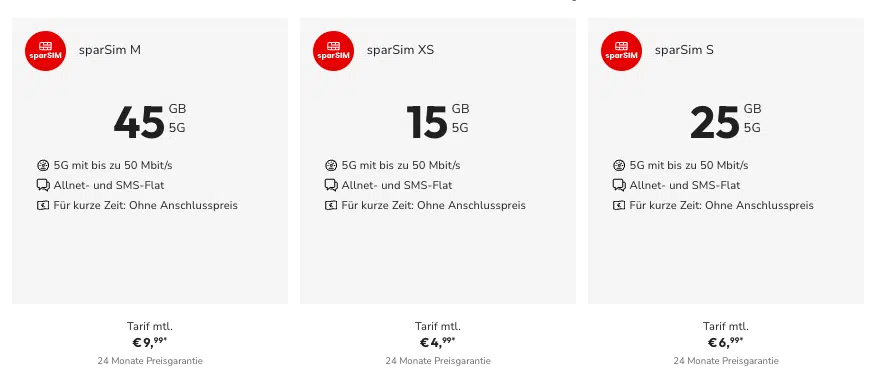Select the 15 GB data volume

coord(438,121)
